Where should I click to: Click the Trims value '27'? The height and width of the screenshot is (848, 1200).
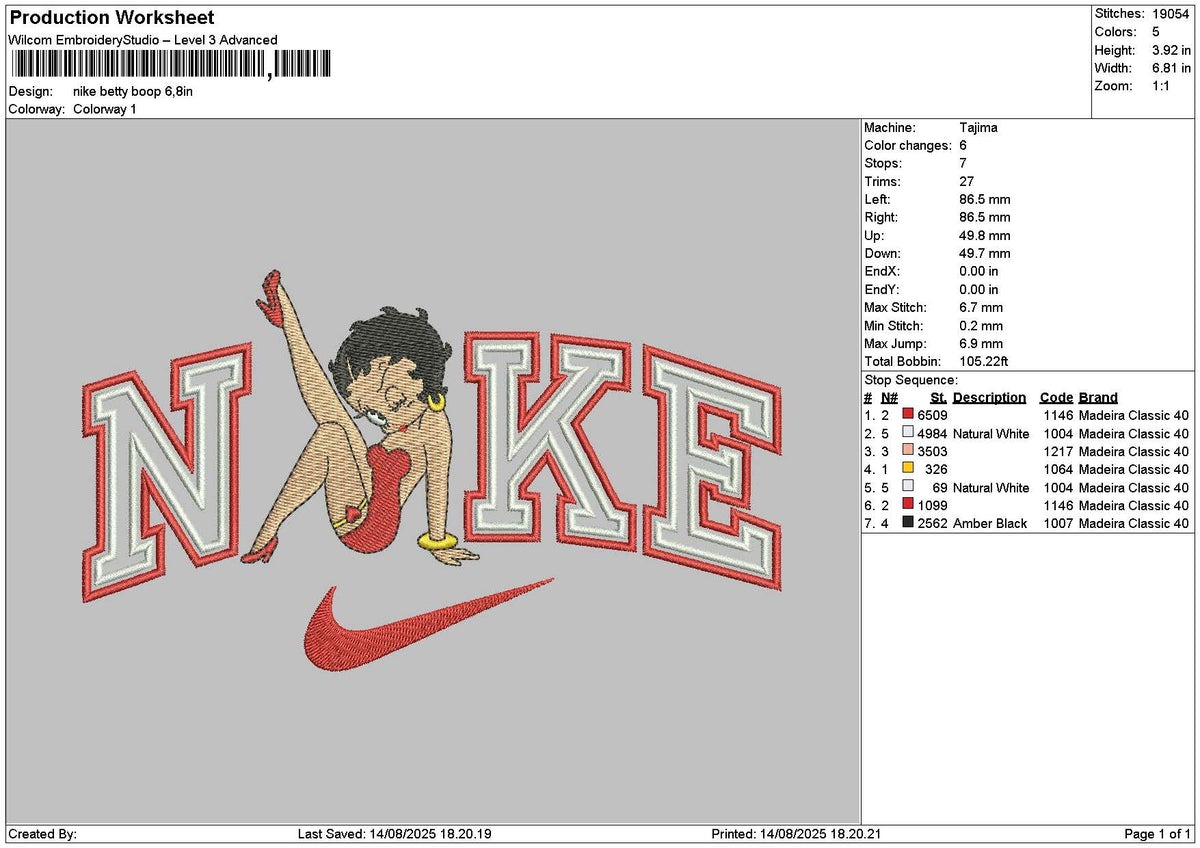(x=966, y=181)
